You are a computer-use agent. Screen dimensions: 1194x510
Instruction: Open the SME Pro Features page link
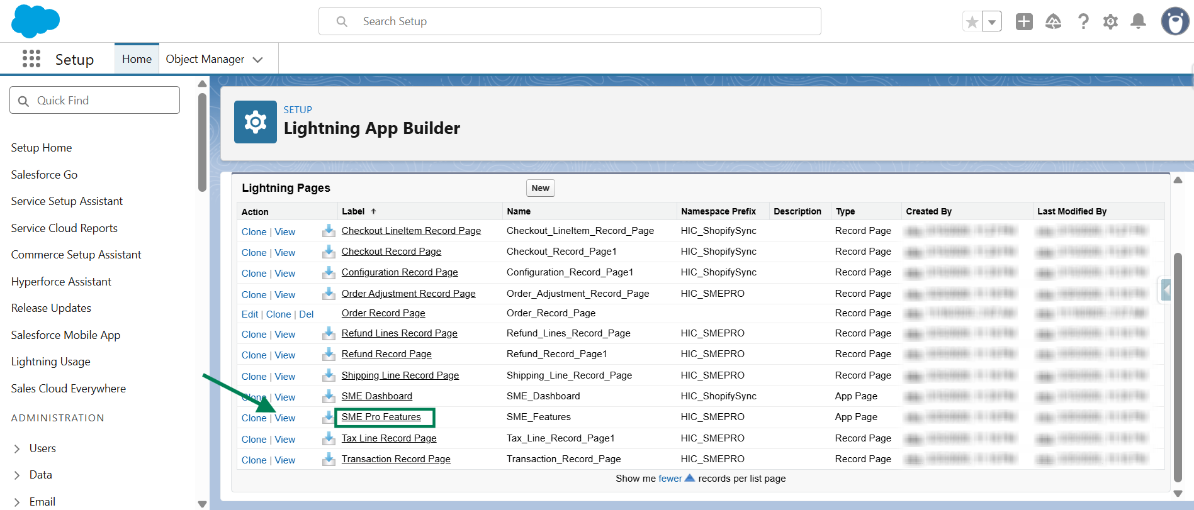click(x=381, y=417)
